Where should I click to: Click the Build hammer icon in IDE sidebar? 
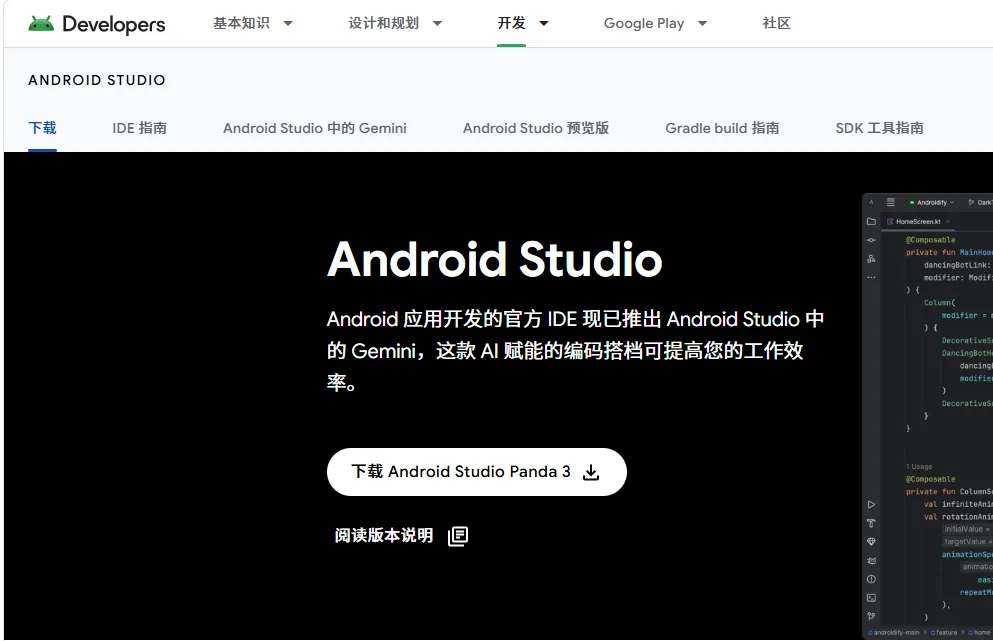pyautogui.click(x=871, y=523)
